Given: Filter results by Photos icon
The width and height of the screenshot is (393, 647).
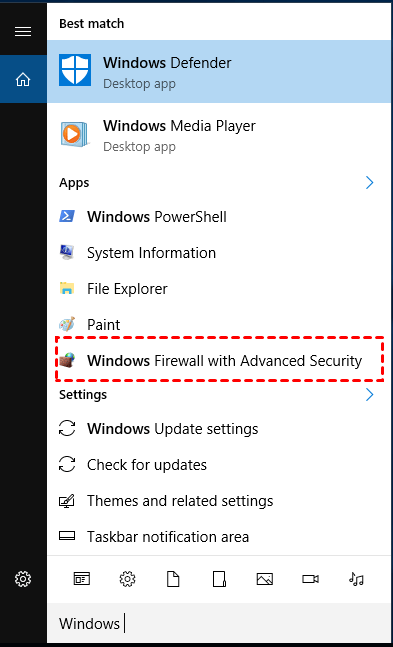Looking at the screenshot, I should [265, 579].
